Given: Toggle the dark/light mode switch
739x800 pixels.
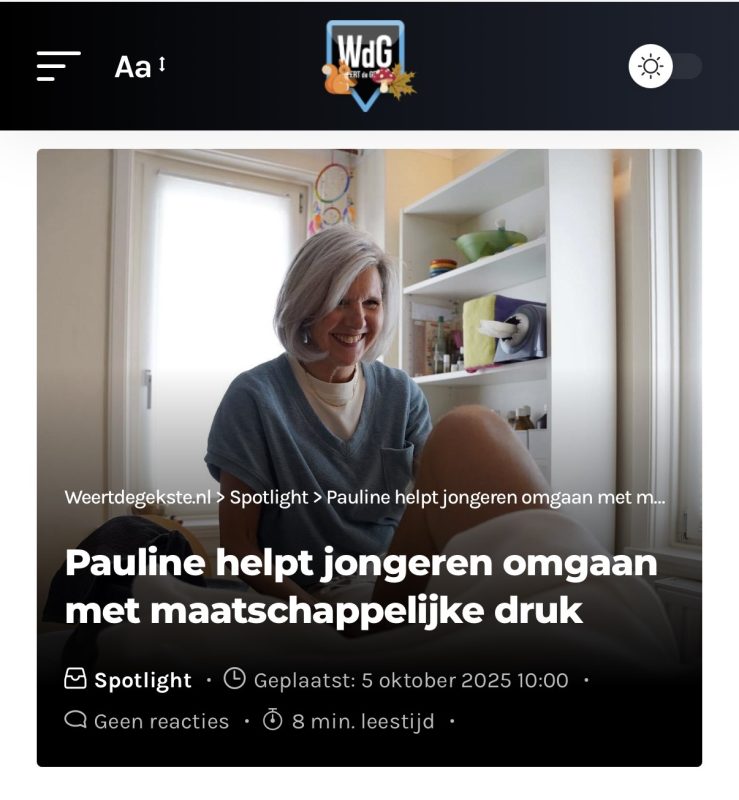Looking at the screenshot, I should click(665, 66).
